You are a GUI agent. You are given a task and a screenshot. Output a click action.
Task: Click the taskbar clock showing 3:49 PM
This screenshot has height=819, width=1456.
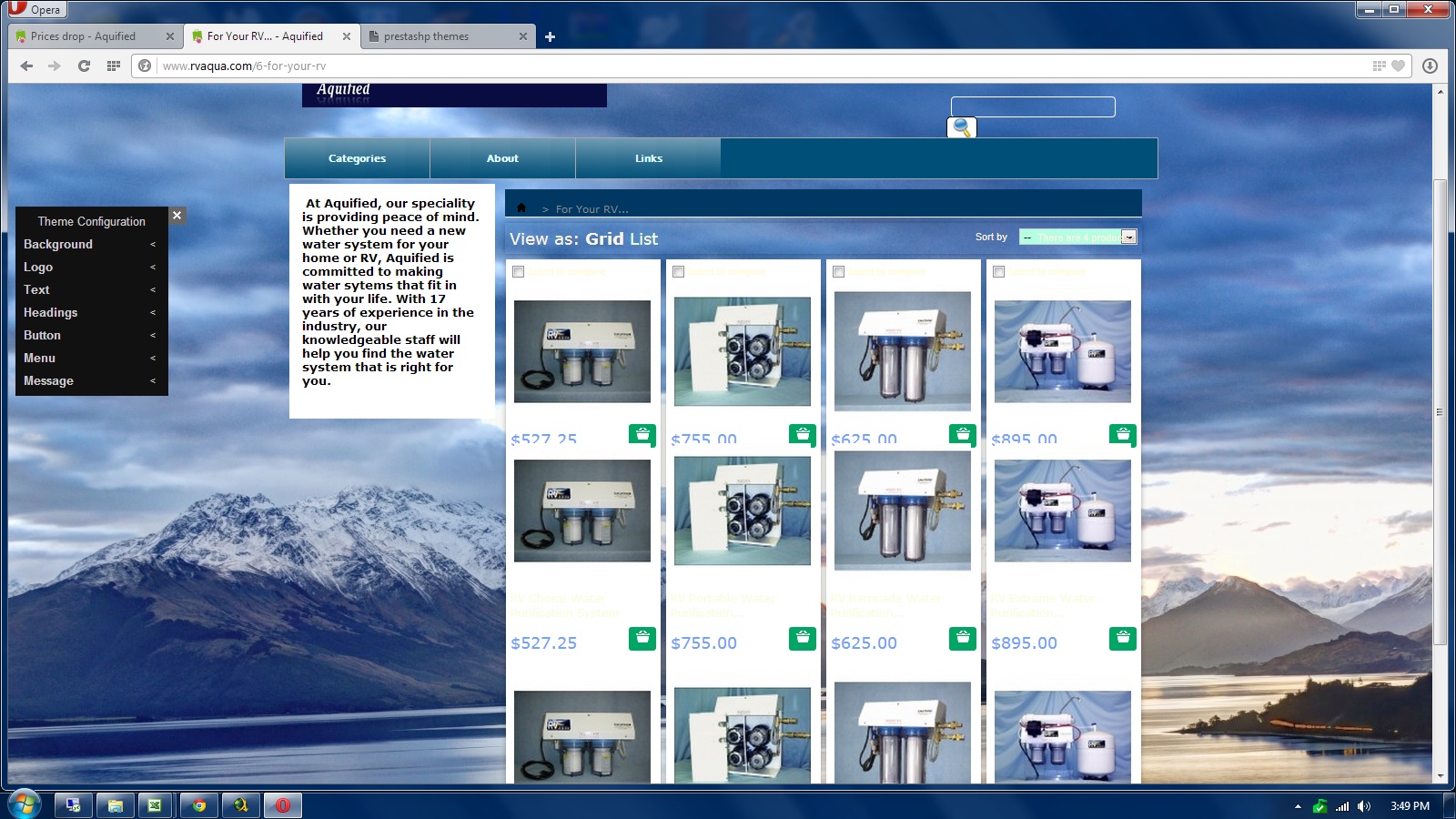click(1410, 806)
